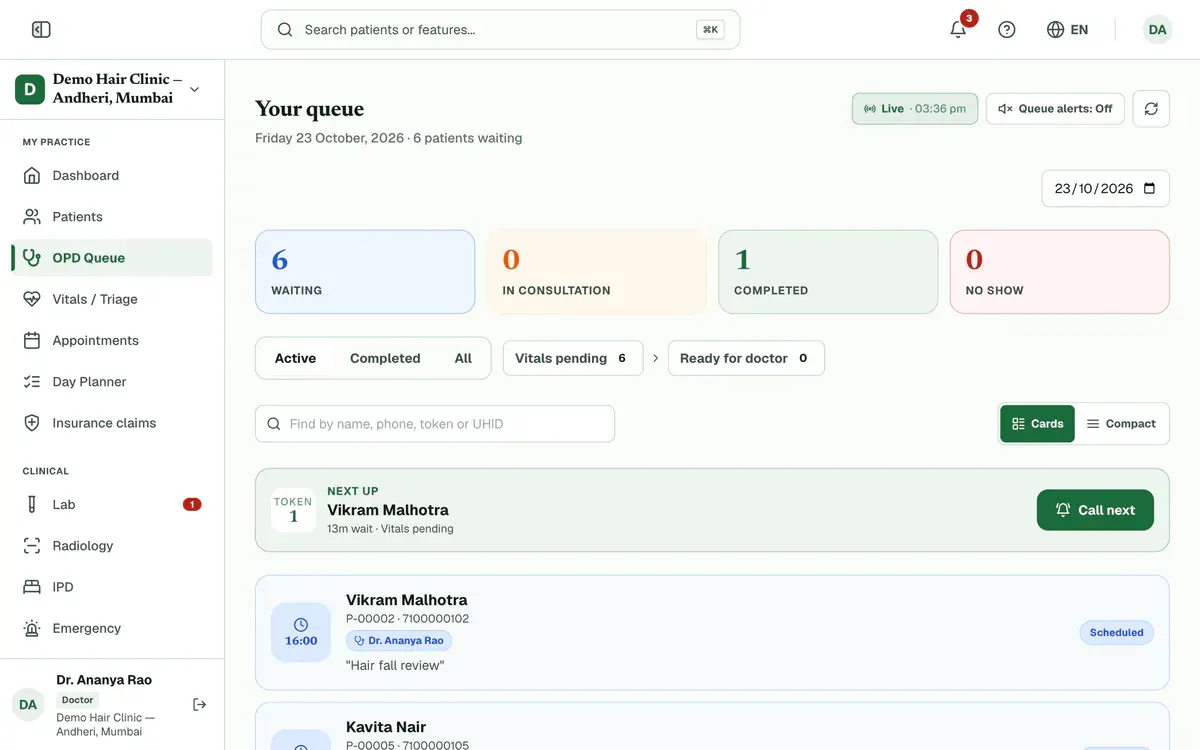
Task: Open the help question mark icon
Action: [x=1007, y=30]
